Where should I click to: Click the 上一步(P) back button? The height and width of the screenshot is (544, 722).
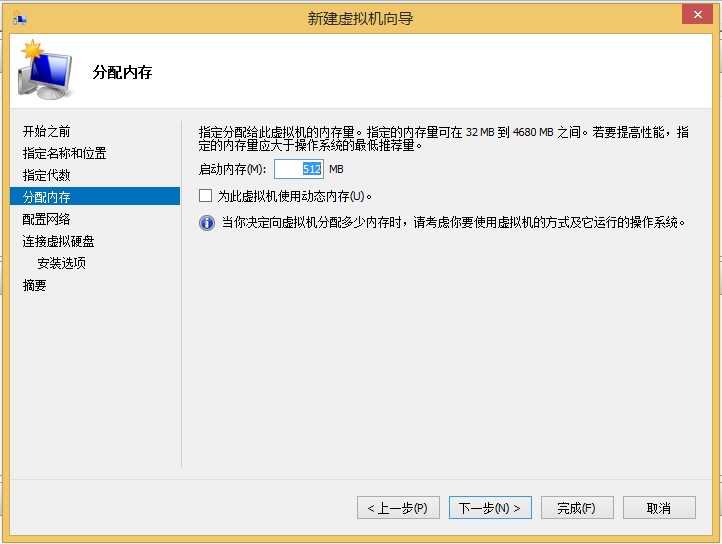pyautogui.click(x=398, y=508)
